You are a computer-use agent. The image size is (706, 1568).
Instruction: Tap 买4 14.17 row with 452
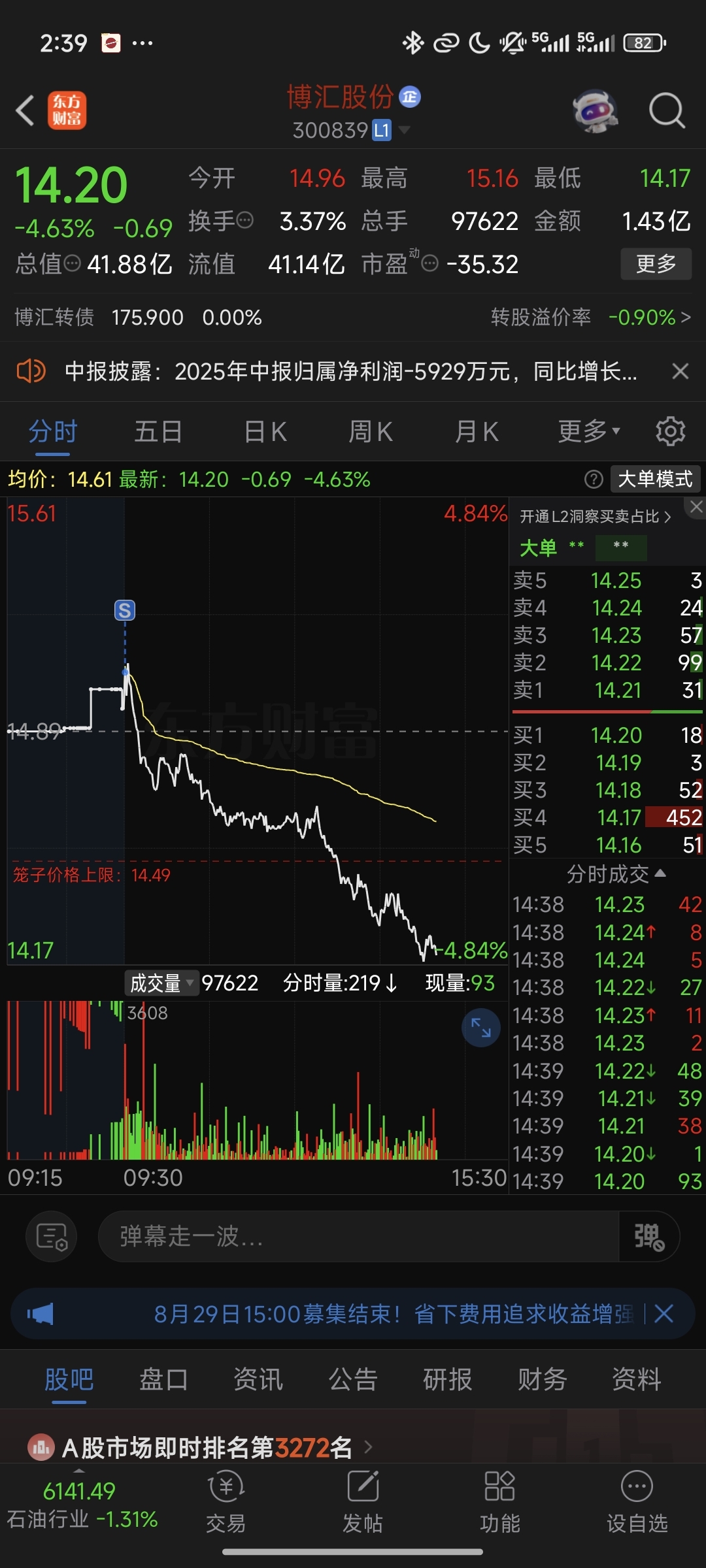point(607,817)
